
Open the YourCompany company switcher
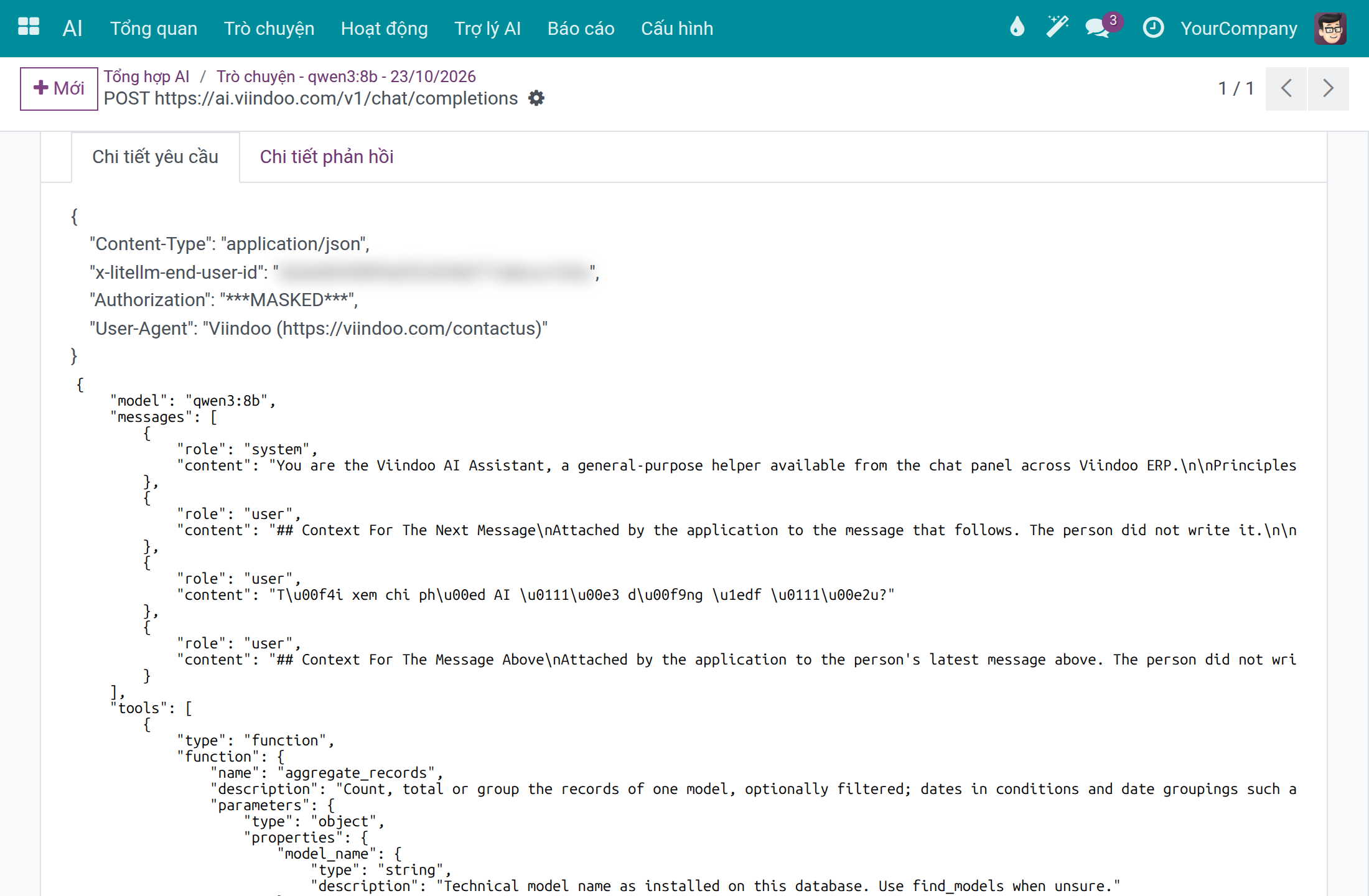click(x=1239, y=29)
